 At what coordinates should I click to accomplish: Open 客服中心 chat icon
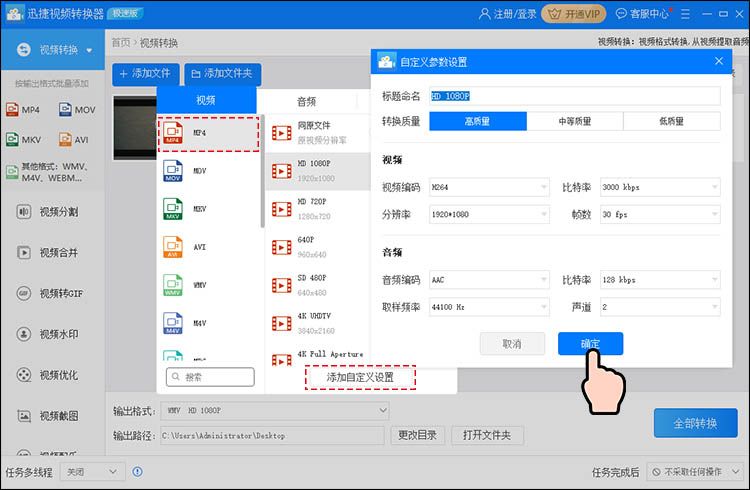(621, 14)
